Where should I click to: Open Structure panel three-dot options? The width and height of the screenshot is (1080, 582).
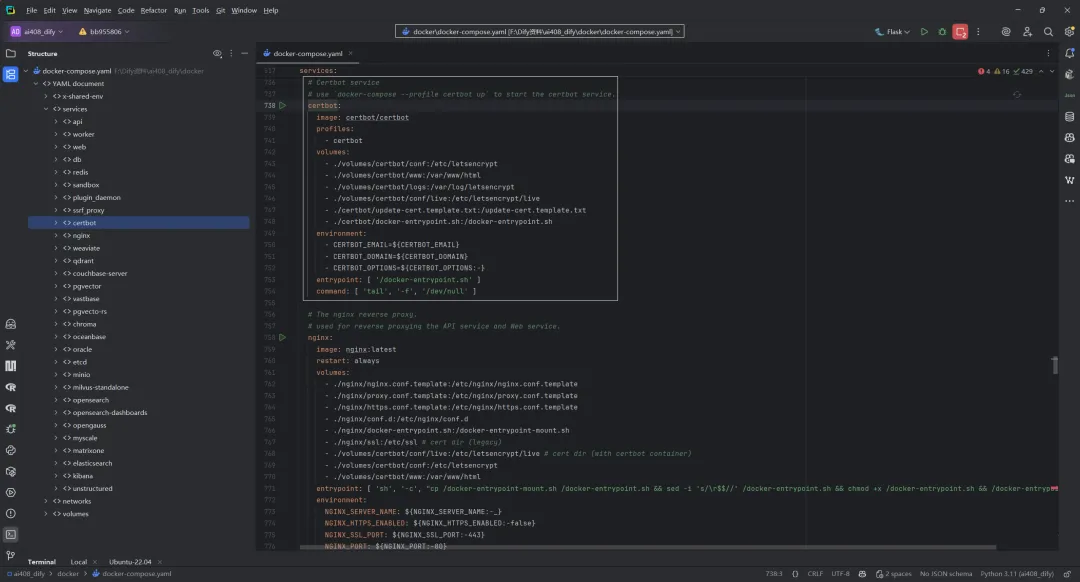click(231, 53)
